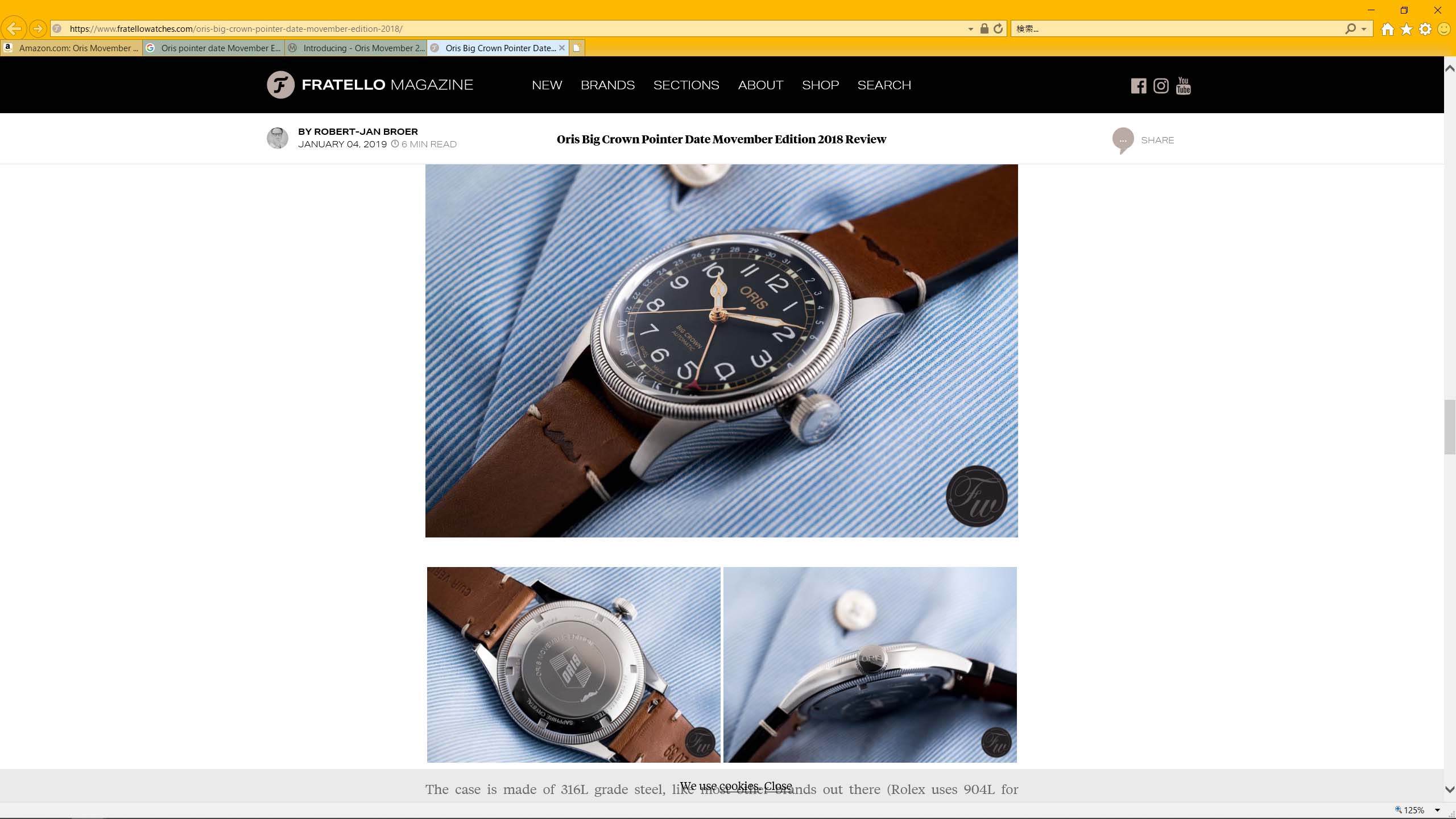Expand the search provider dropdown arrow
Screen dimensions: 1456x819
[1364, 29]
